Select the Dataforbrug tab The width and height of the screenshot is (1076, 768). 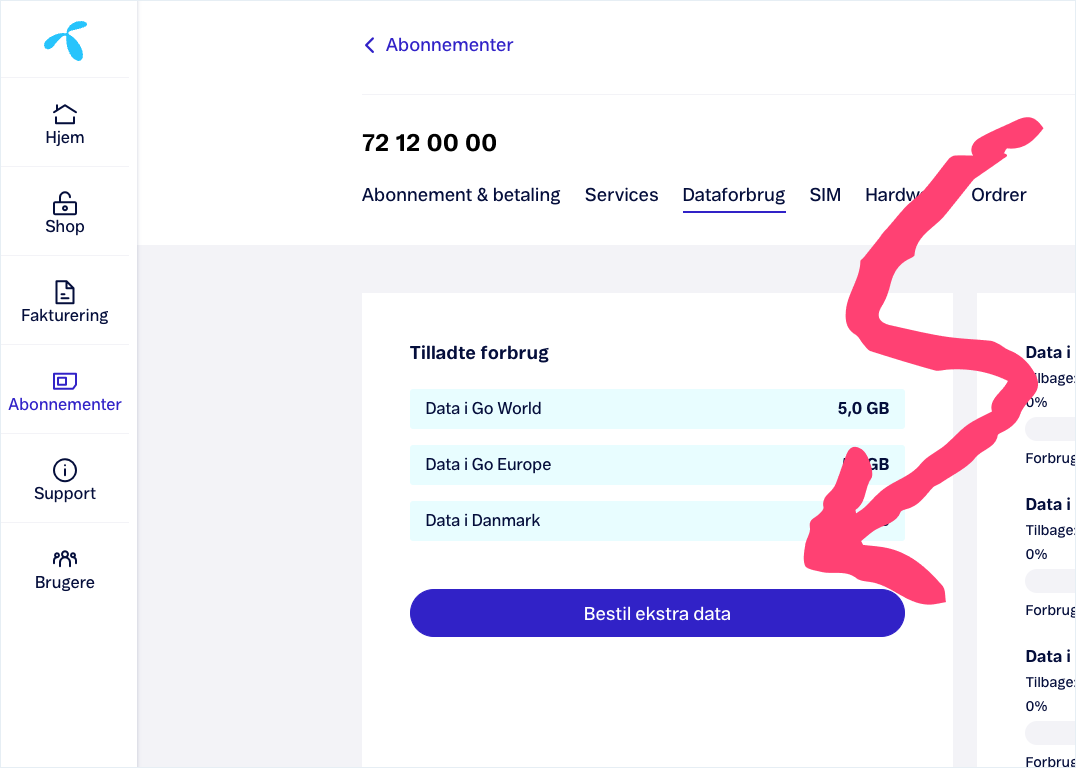[734, 195]
